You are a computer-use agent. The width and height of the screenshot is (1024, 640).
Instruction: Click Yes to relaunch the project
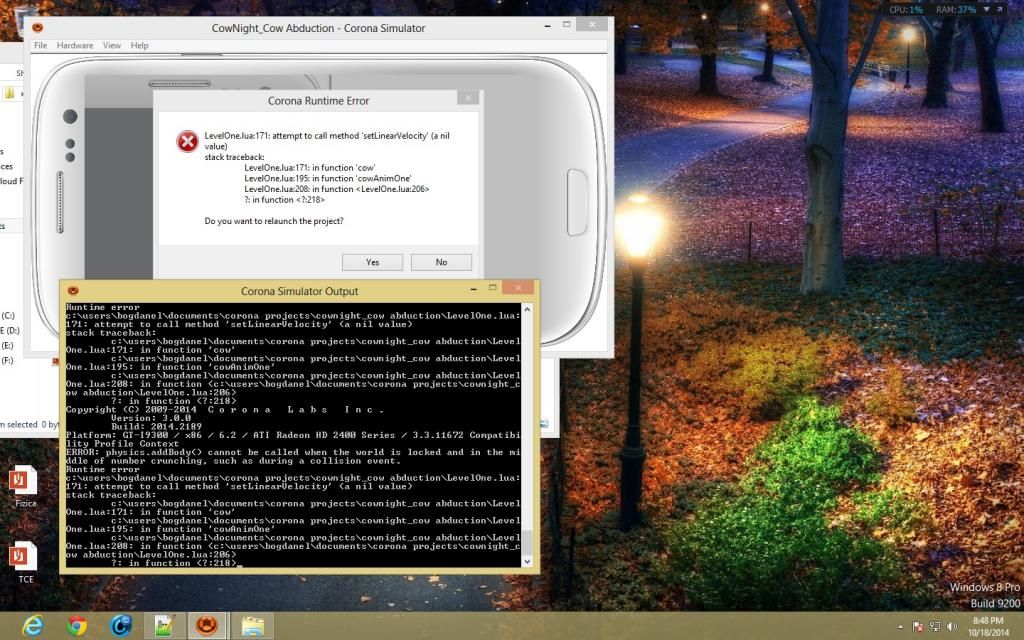372,262
